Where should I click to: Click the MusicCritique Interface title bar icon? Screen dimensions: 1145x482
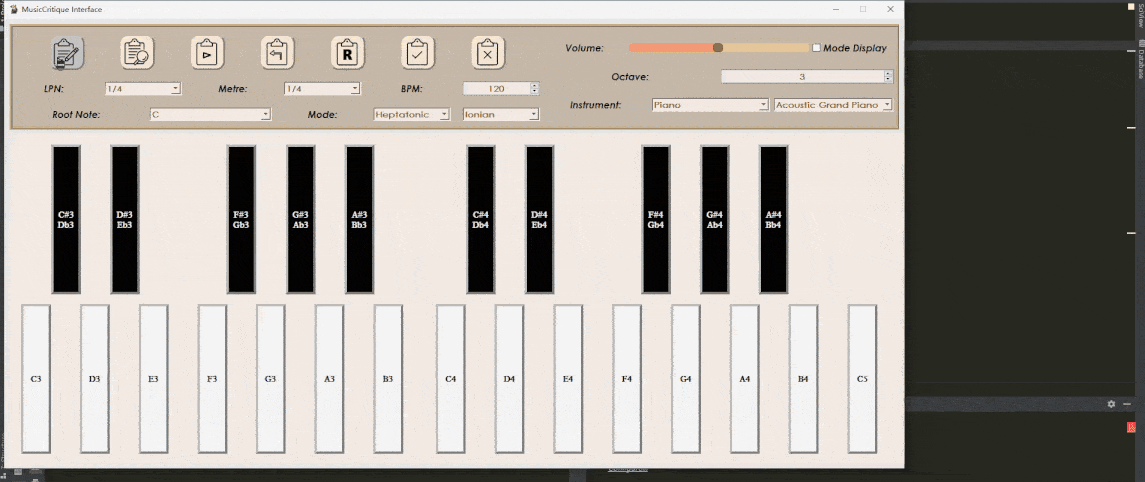[13, 9]
